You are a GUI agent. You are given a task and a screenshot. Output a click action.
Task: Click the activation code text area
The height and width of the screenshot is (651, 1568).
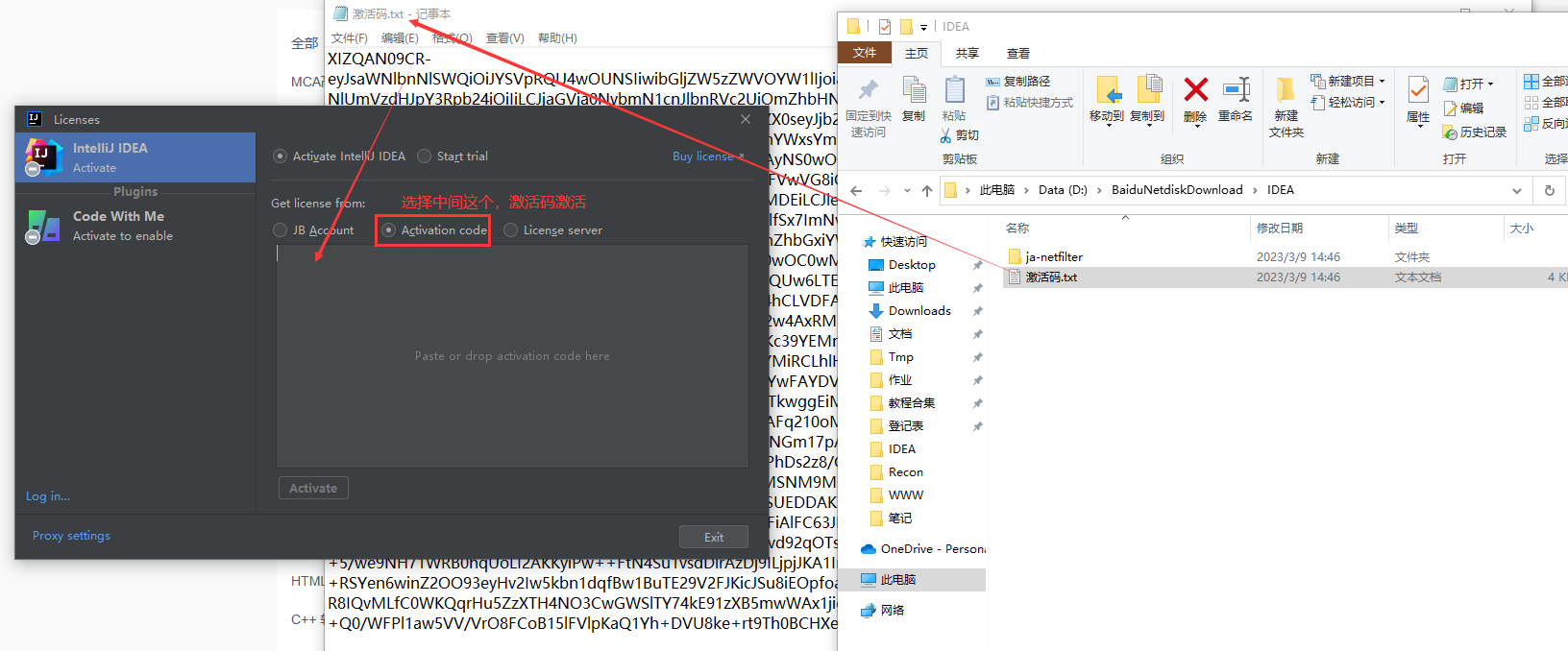(512, 356)
